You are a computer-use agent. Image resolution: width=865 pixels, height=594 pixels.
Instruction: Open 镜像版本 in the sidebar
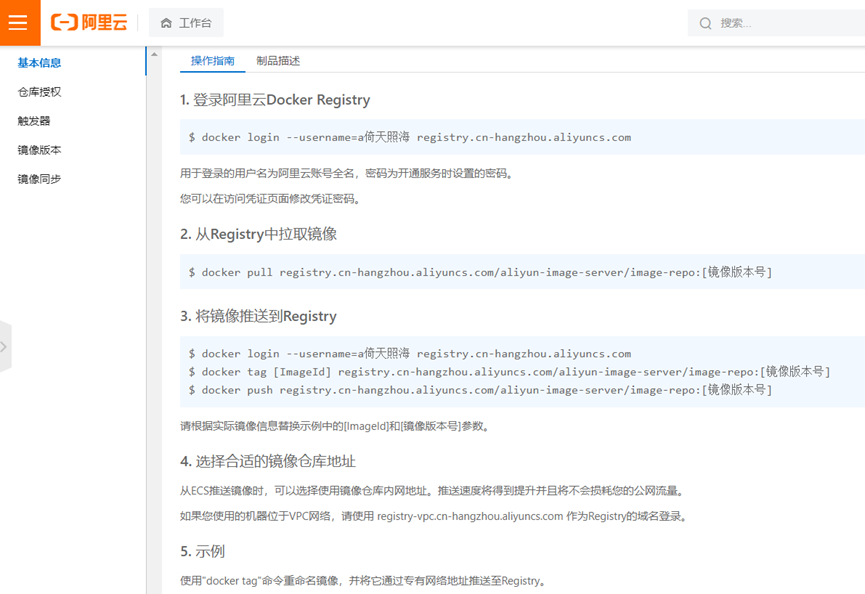click(x=39, y=150)
